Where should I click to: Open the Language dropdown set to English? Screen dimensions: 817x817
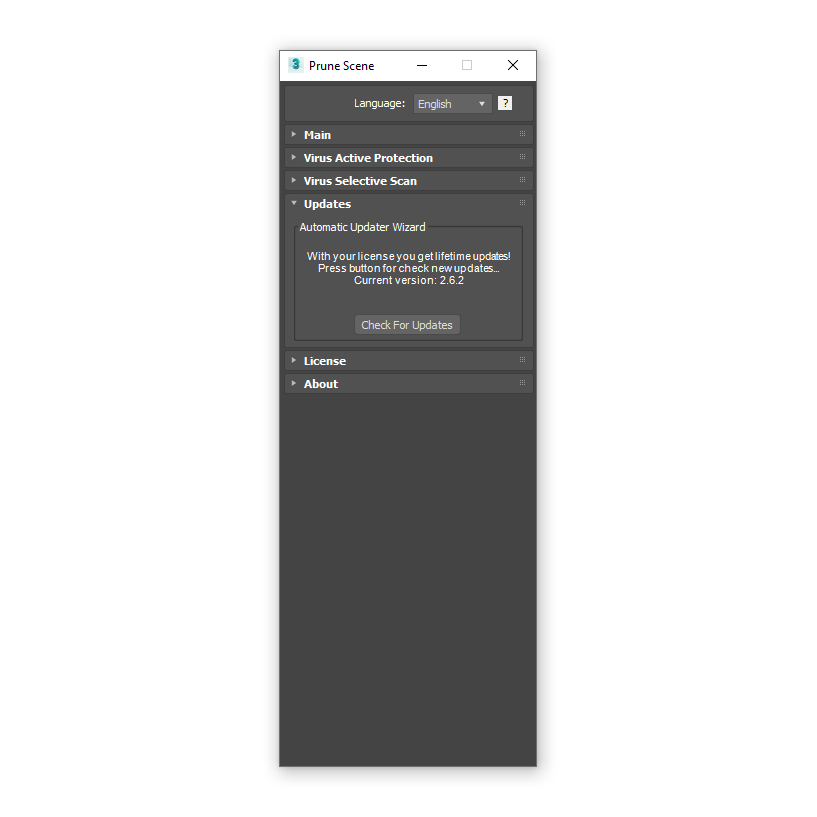pos(452,104)
